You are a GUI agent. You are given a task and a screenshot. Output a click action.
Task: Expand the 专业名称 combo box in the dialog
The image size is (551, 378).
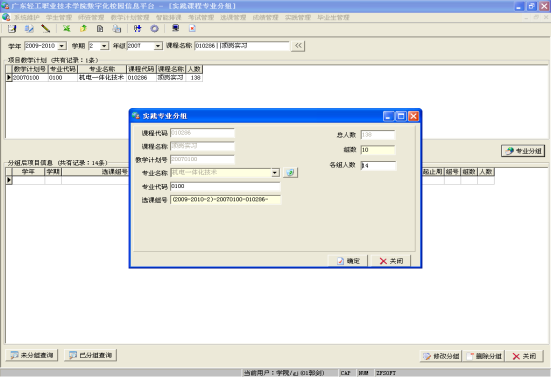coord(276,172)
